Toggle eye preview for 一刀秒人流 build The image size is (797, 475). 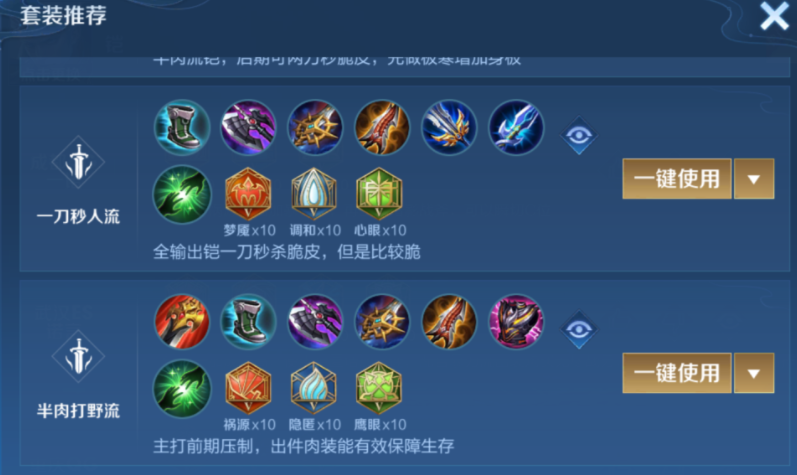pyautogui.click(x=578, y=135)
